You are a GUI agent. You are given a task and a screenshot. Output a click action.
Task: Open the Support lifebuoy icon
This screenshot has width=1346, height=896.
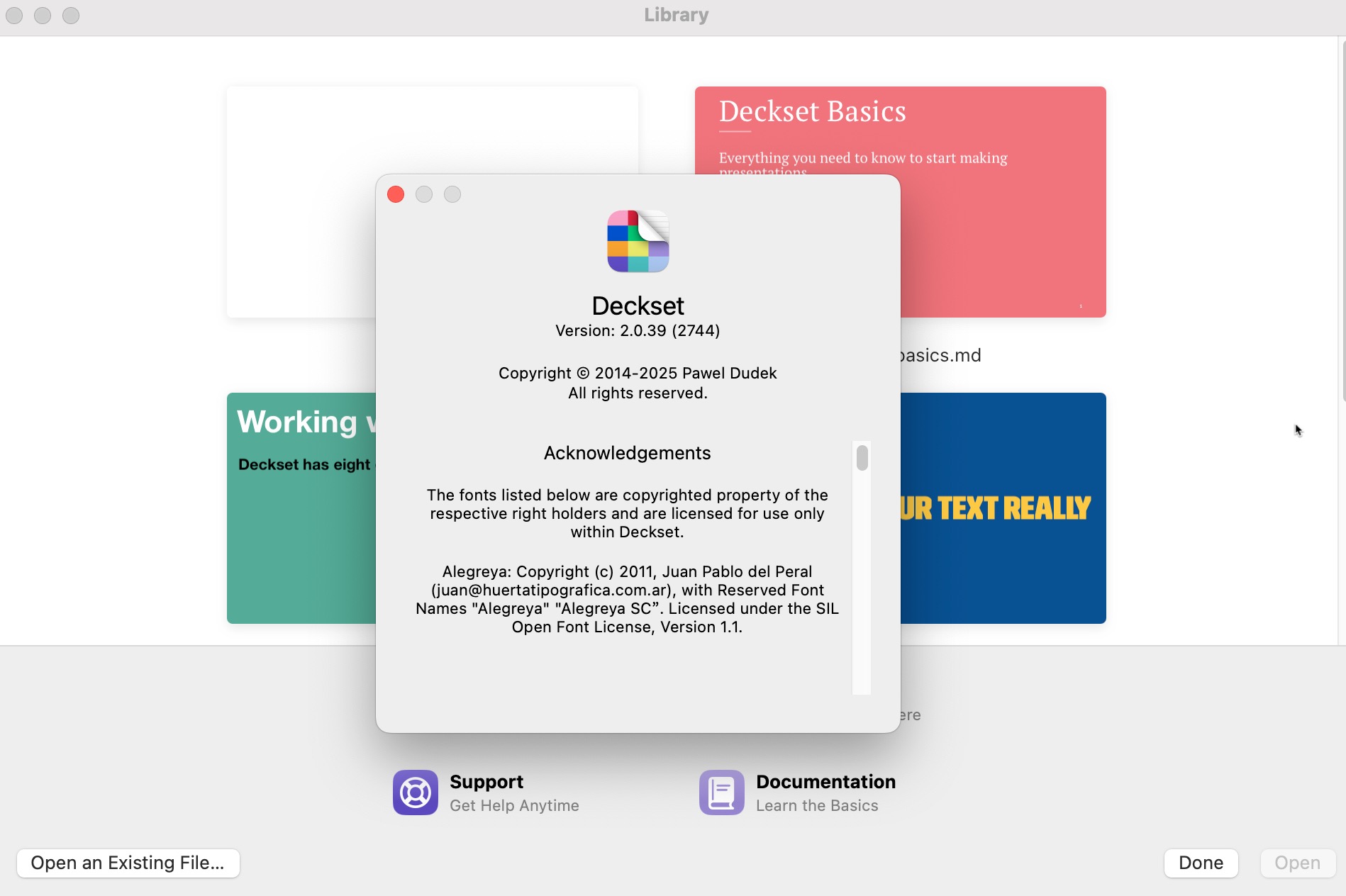coord(416,793)
